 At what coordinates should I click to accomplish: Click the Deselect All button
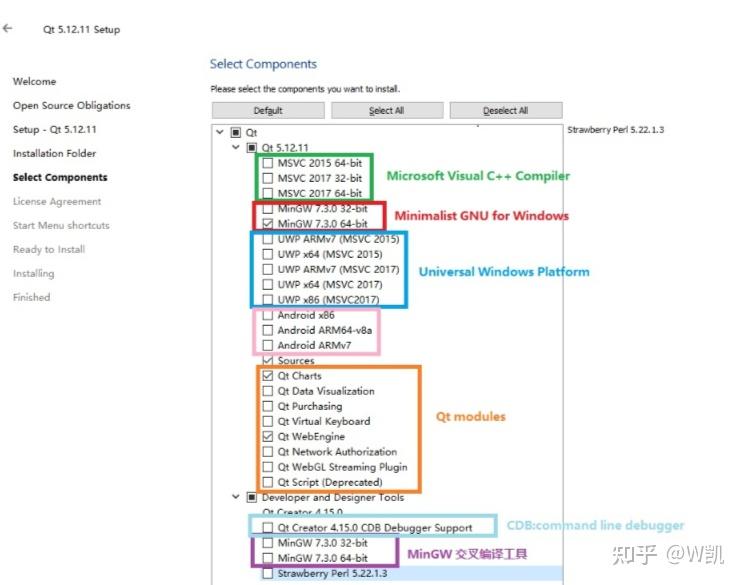click(506, 110)
